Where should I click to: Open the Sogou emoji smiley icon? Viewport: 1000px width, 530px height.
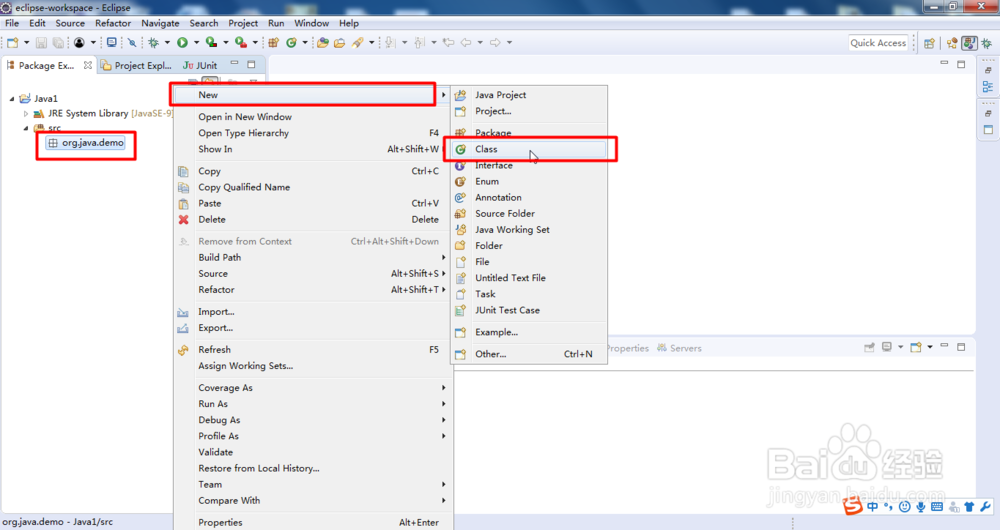pos(904,507)
